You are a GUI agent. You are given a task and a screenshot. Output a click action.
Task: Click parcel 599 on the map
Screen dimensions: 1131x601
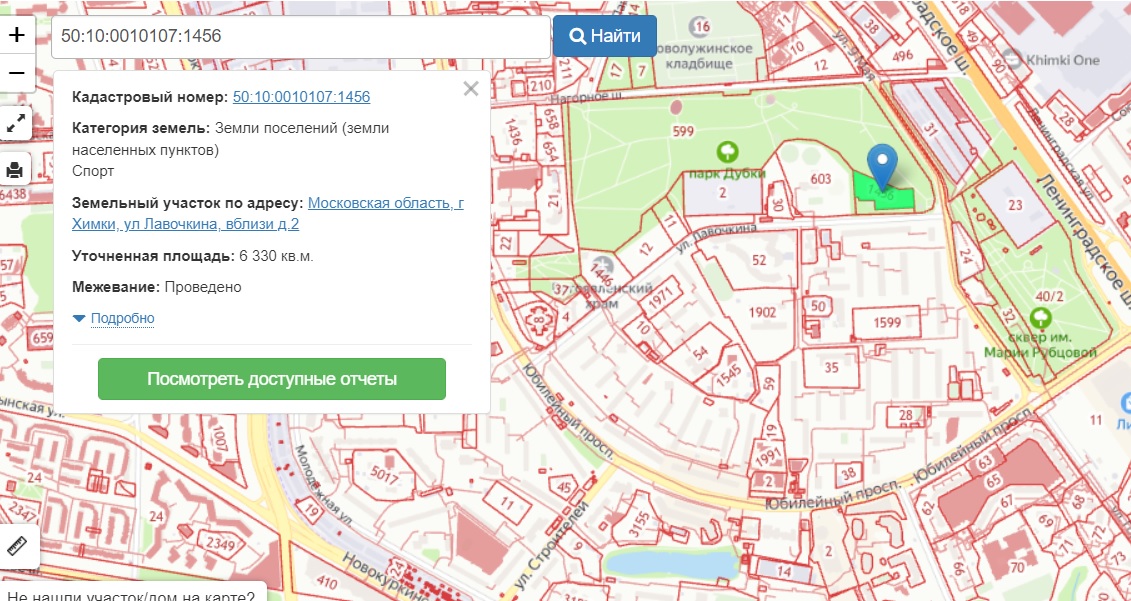(684, 132)
